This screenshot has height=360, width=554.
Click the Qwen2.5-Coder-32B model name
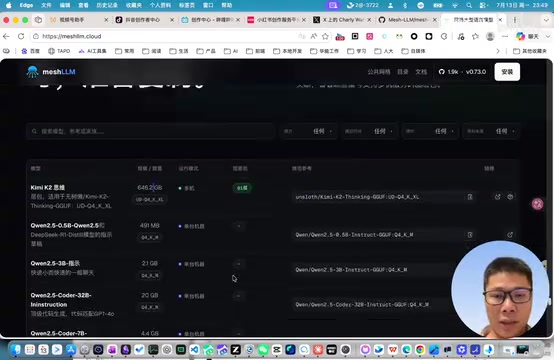61,300
